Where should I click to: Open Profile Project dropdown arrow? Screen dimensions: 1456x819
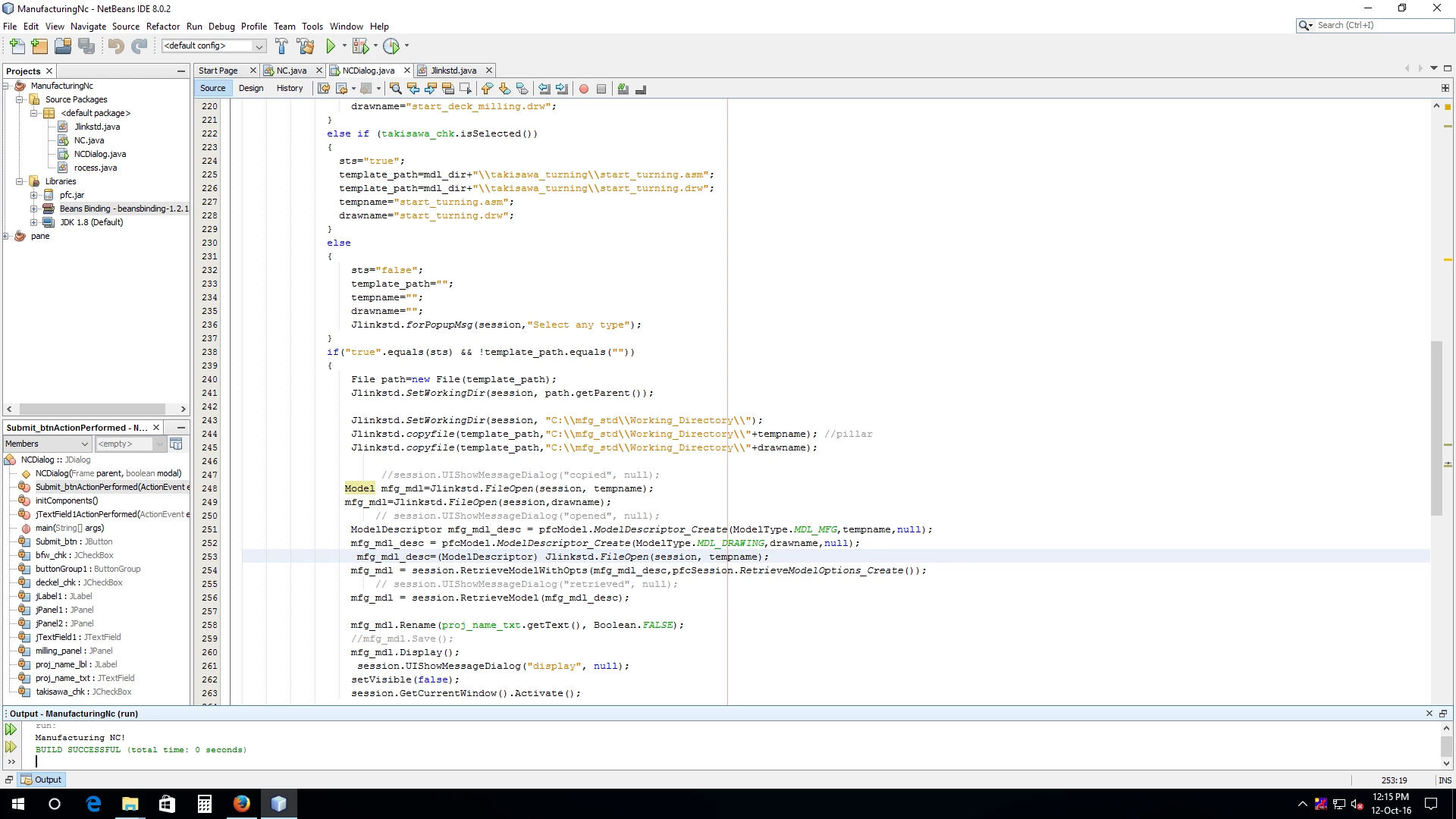(x=406, y=46)
